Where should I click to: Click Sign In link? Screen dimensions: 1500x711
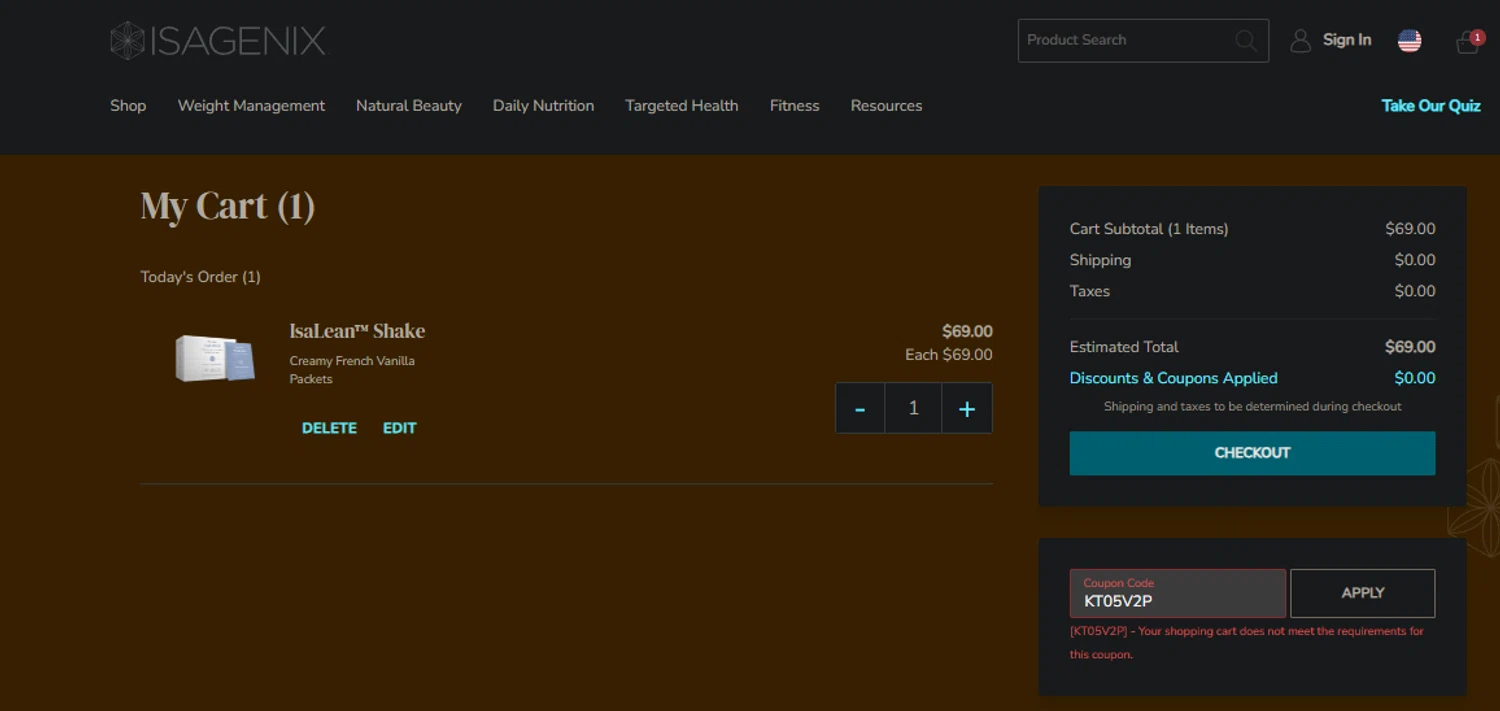click(x=1347, y=40)
